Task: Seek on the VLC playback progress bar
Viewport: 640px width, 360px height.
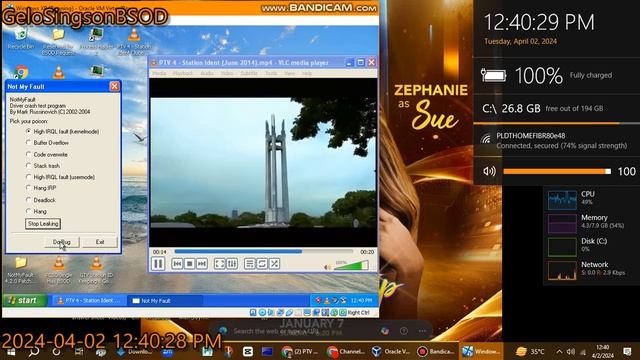Action: click(x=264, y=252)
